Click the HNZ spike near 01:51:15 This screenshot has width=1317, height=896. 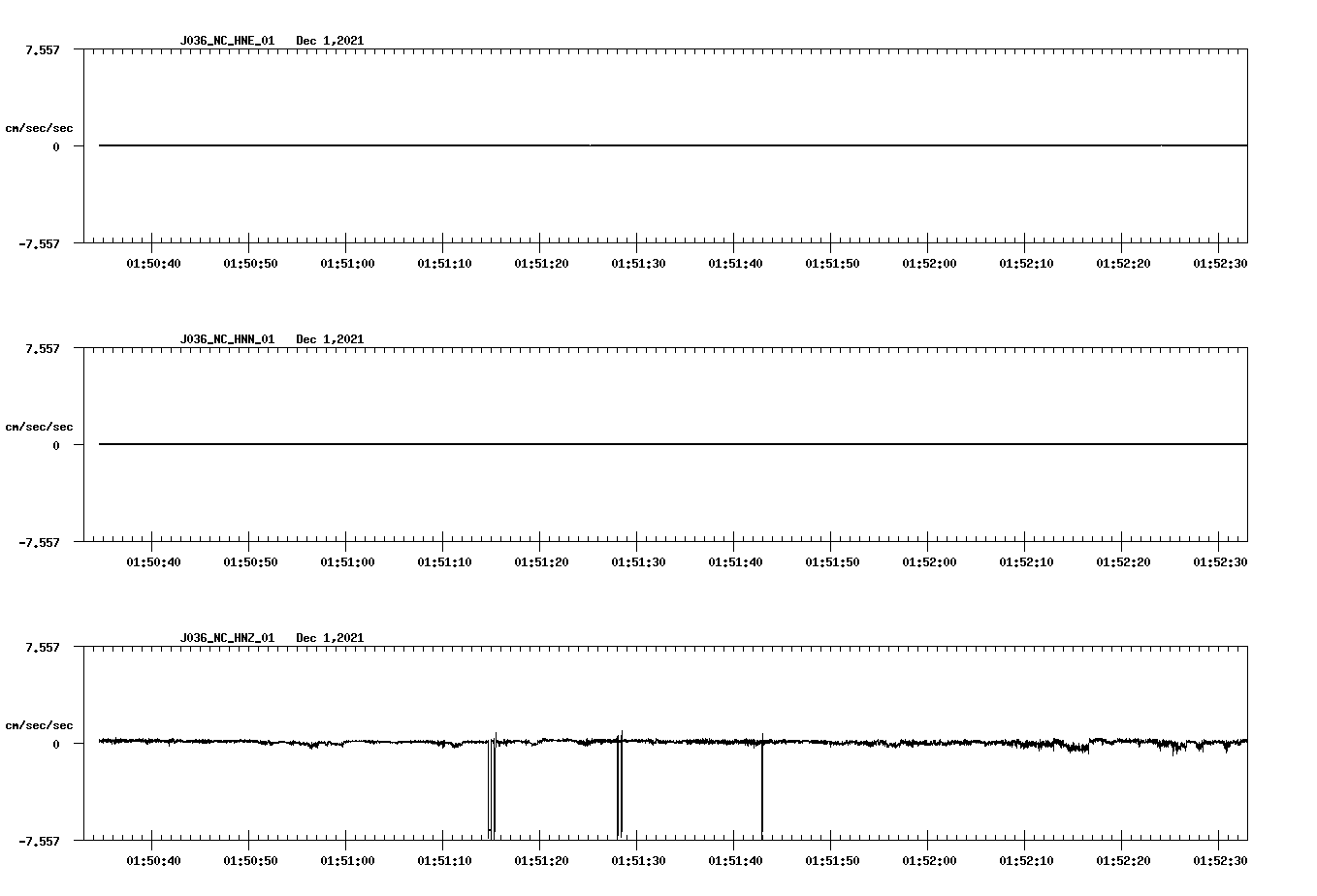point(492,785)
